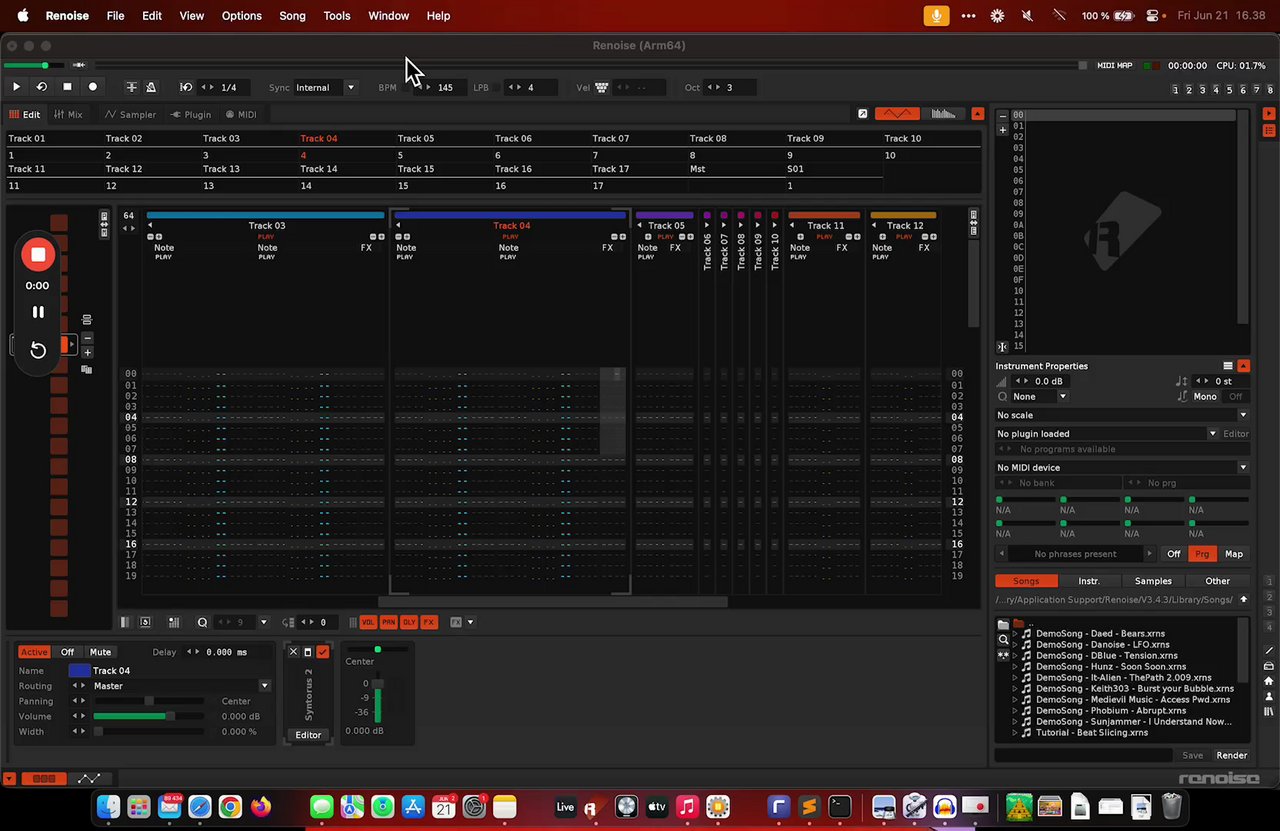The image size is (1280, 831).
Task: Click the Panning slider for Track 04
Action: [x=149, y=701]
